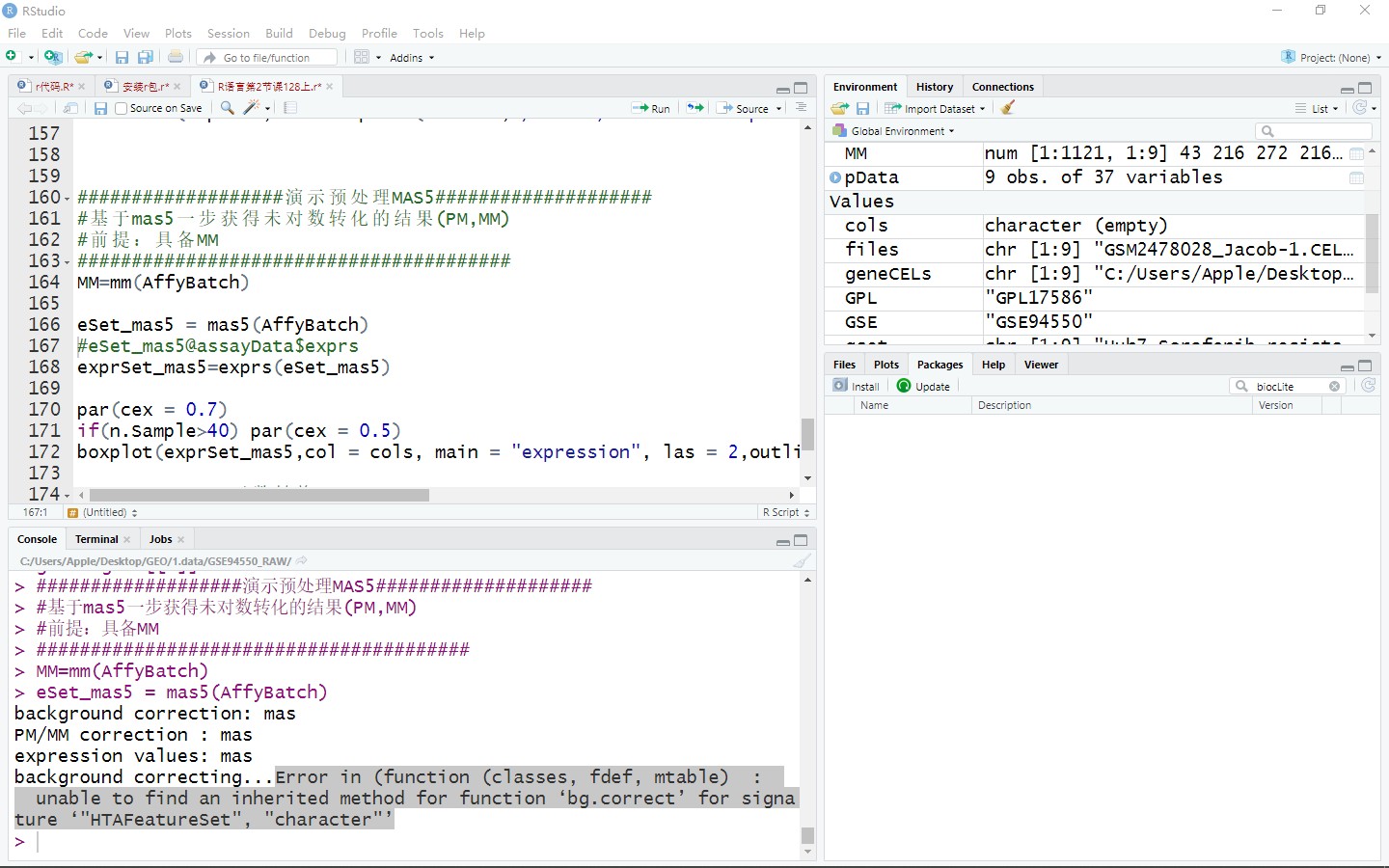Save the script using the editor save icon

point(100,108)
